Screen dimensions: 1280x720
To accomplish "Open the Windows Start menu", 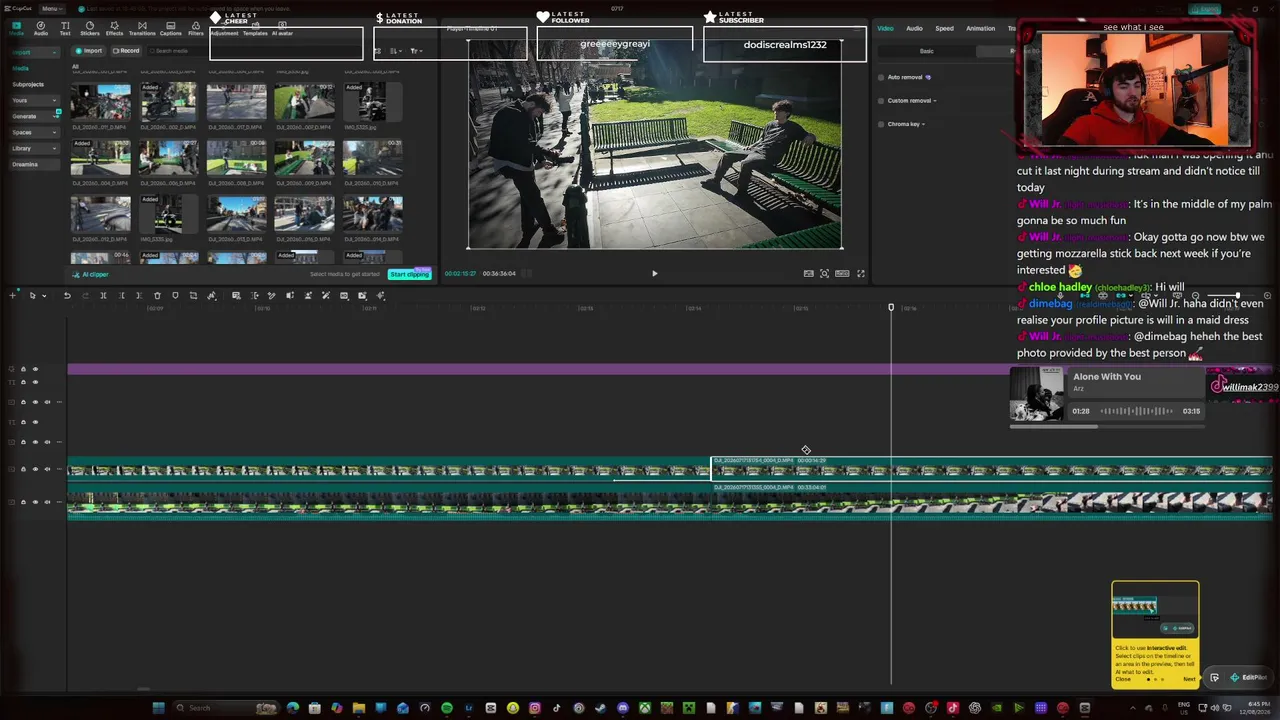I will pyautogui.click(x=158, y=708).
